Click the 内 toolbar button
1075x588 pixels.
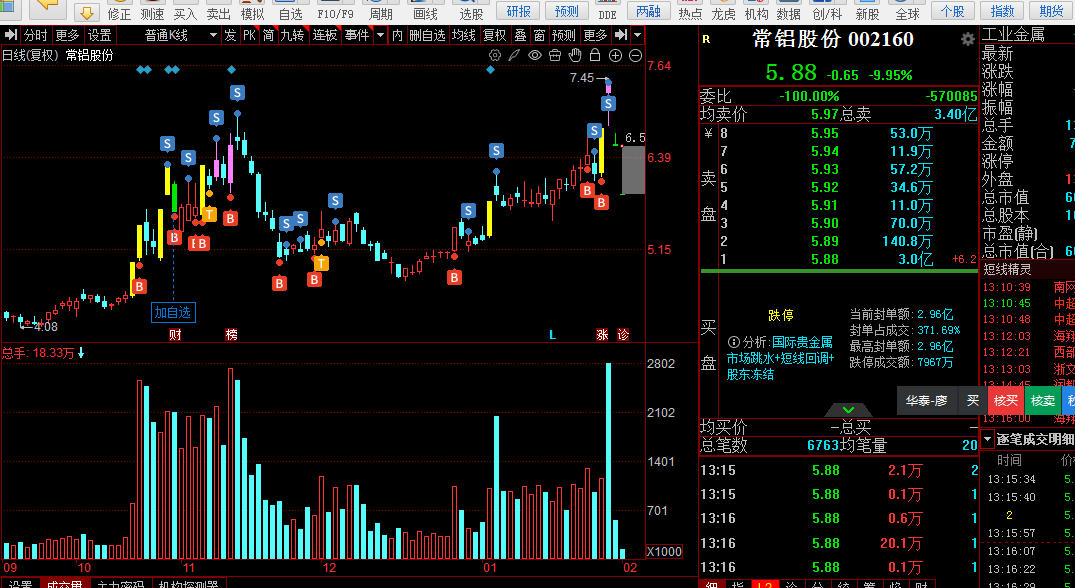(398, 35)
